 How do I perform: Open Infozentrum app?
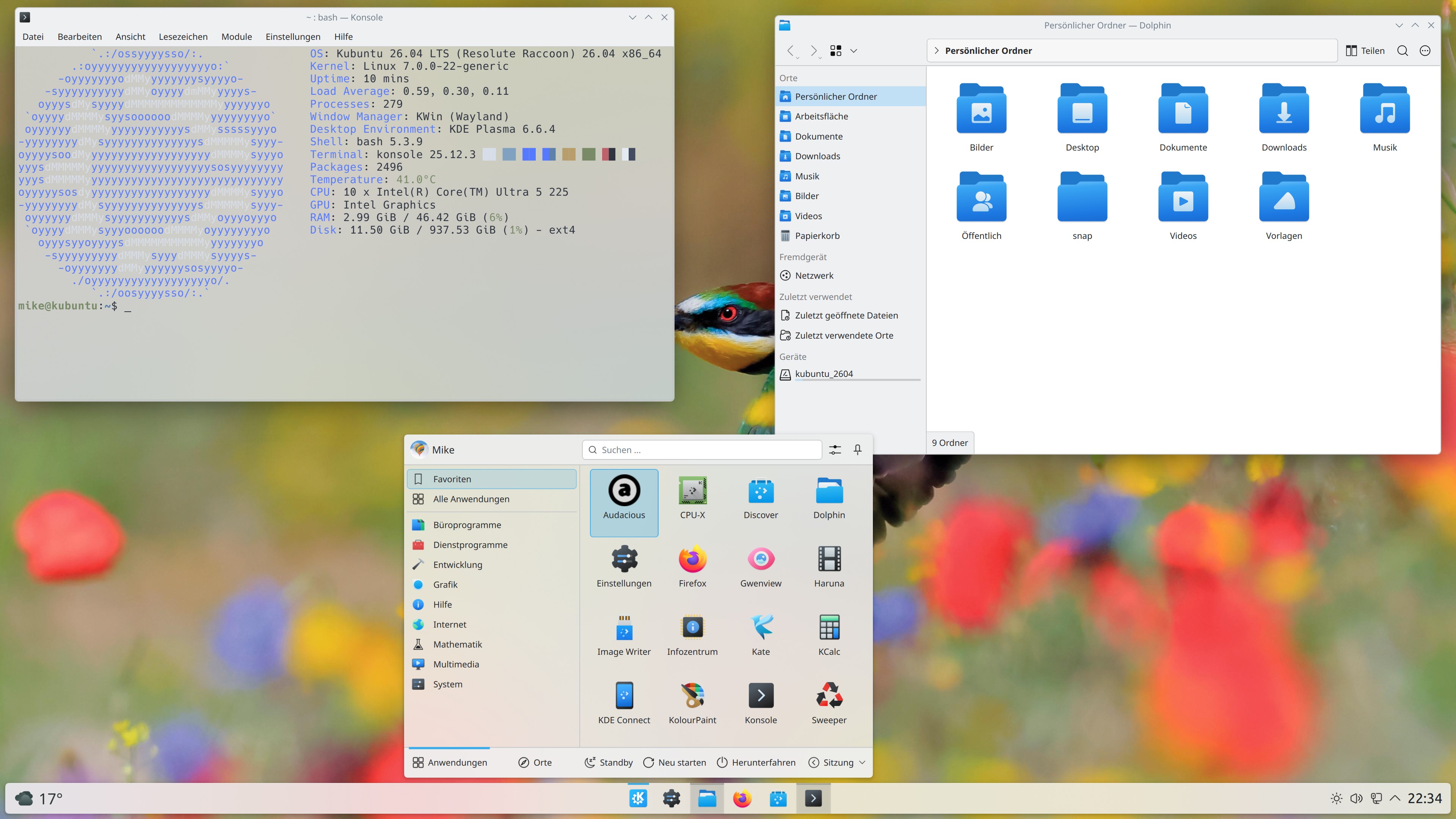pos(692,639)
